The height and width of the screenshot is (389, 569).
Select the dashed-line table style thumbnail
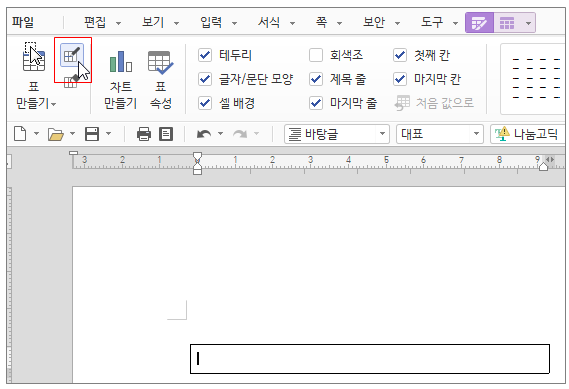[533, 78]
